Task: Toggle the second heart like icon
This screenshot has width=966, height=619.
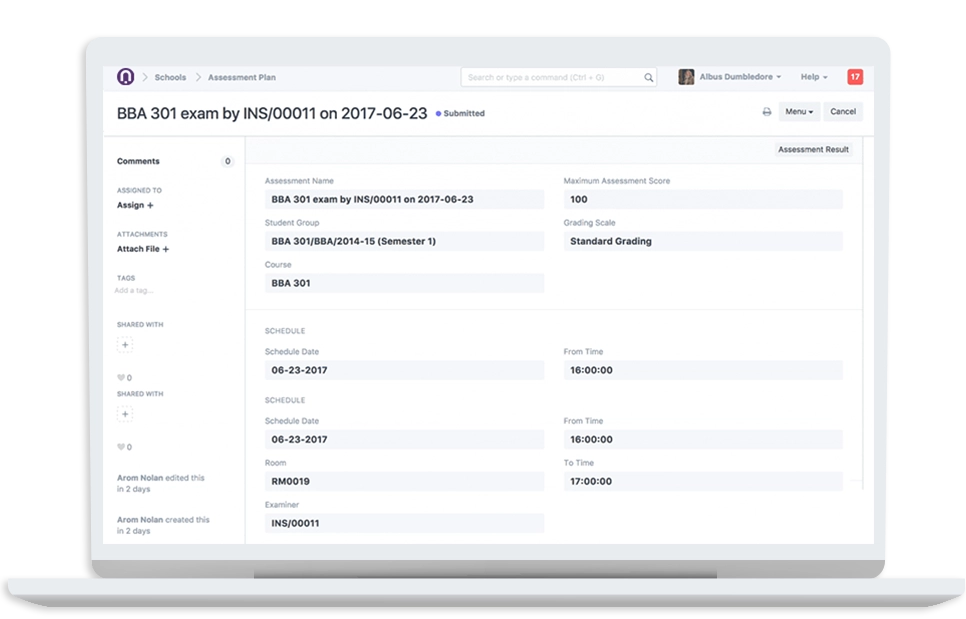Action: tap(121, 447)
